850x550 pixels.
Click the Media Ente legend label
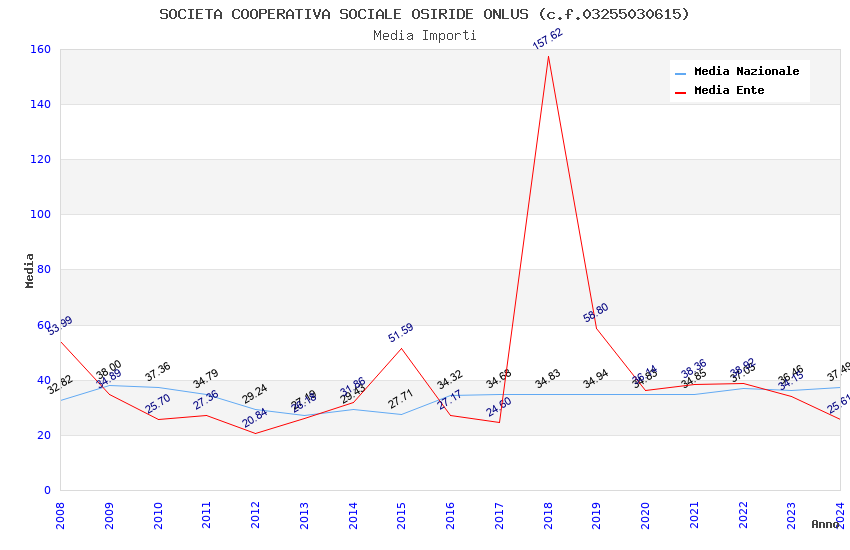(x=729, y=90)
